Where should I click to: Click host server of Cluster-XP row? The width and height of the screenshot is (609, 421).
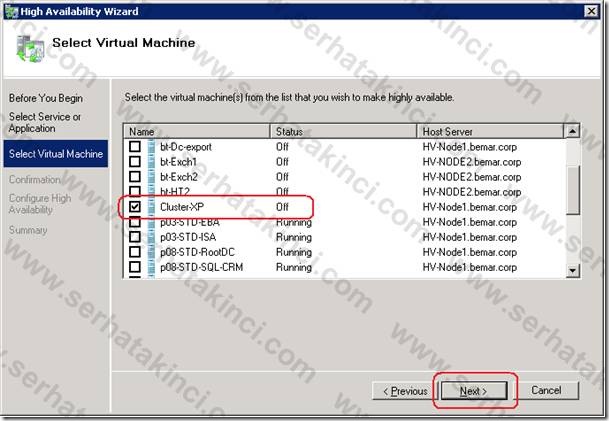point(470,207)
